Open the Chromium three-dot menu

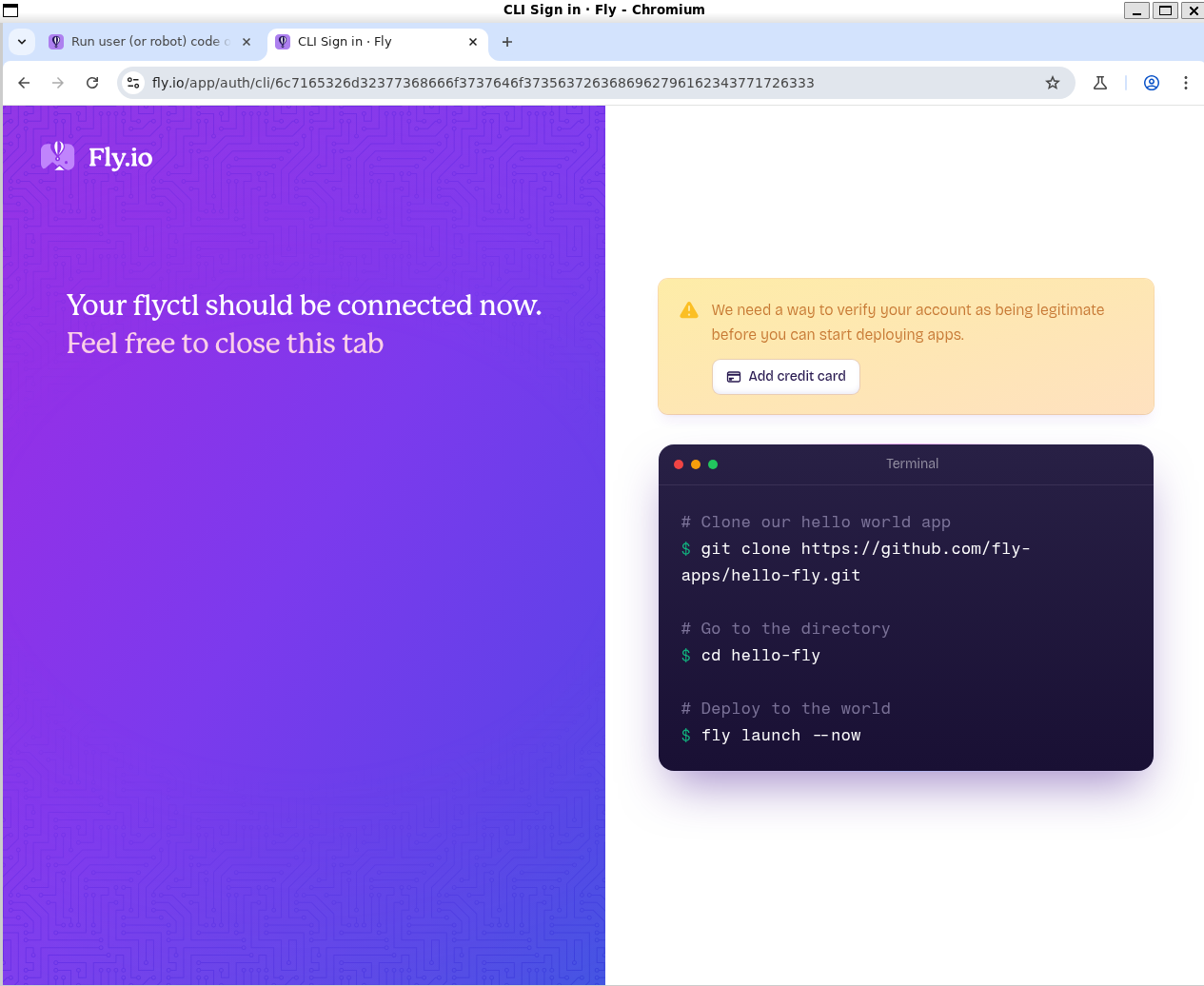1186,83
